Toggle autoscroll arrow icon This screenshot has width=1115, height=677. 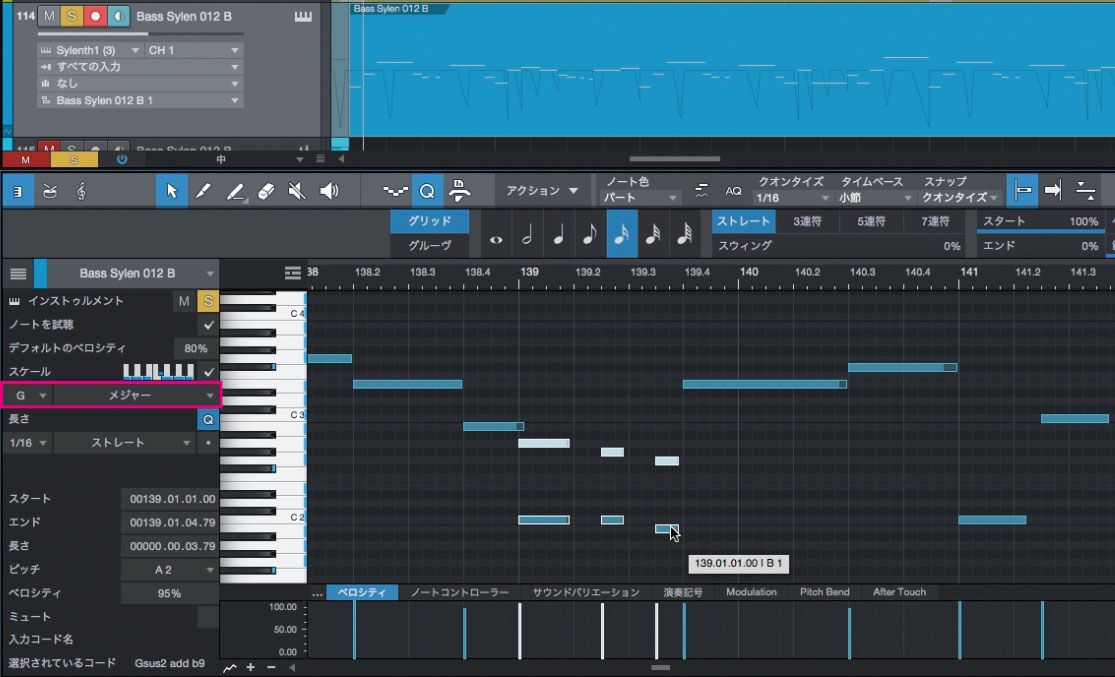[1053, 191]
